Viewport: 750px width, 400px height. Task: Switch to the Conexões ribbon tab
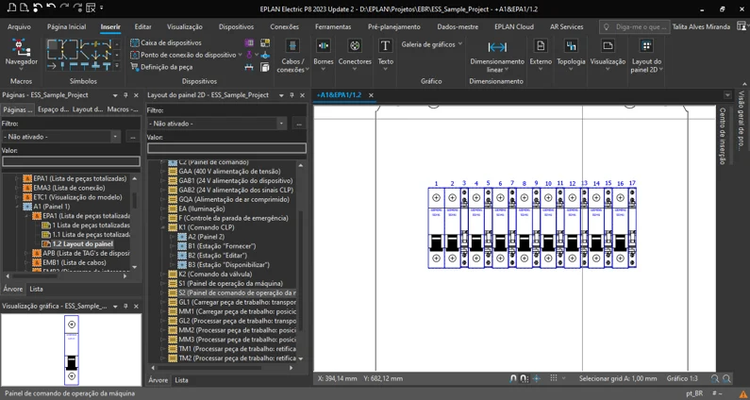coord(284,27)
